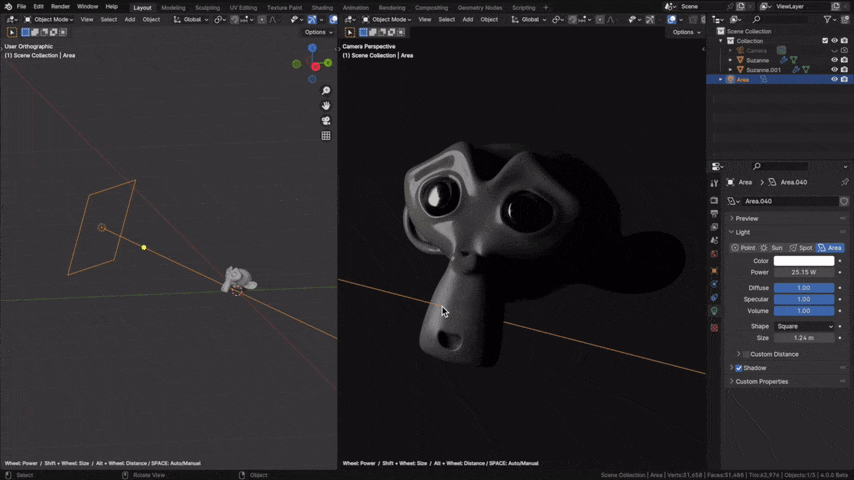
Task: Select the Point light type
Action: tap(743, 248)
